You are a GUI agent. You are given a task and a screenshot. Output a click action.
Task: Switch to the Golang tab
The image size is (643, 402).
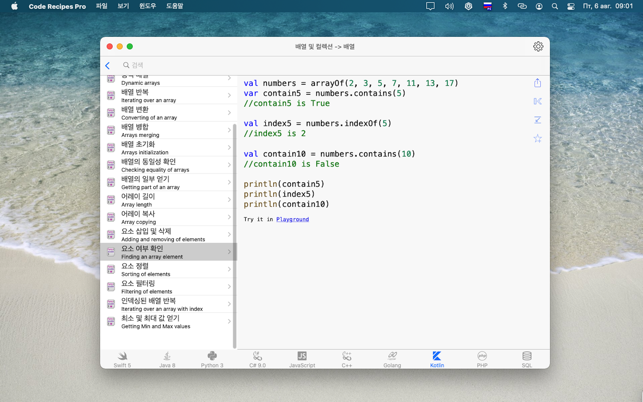392,359
